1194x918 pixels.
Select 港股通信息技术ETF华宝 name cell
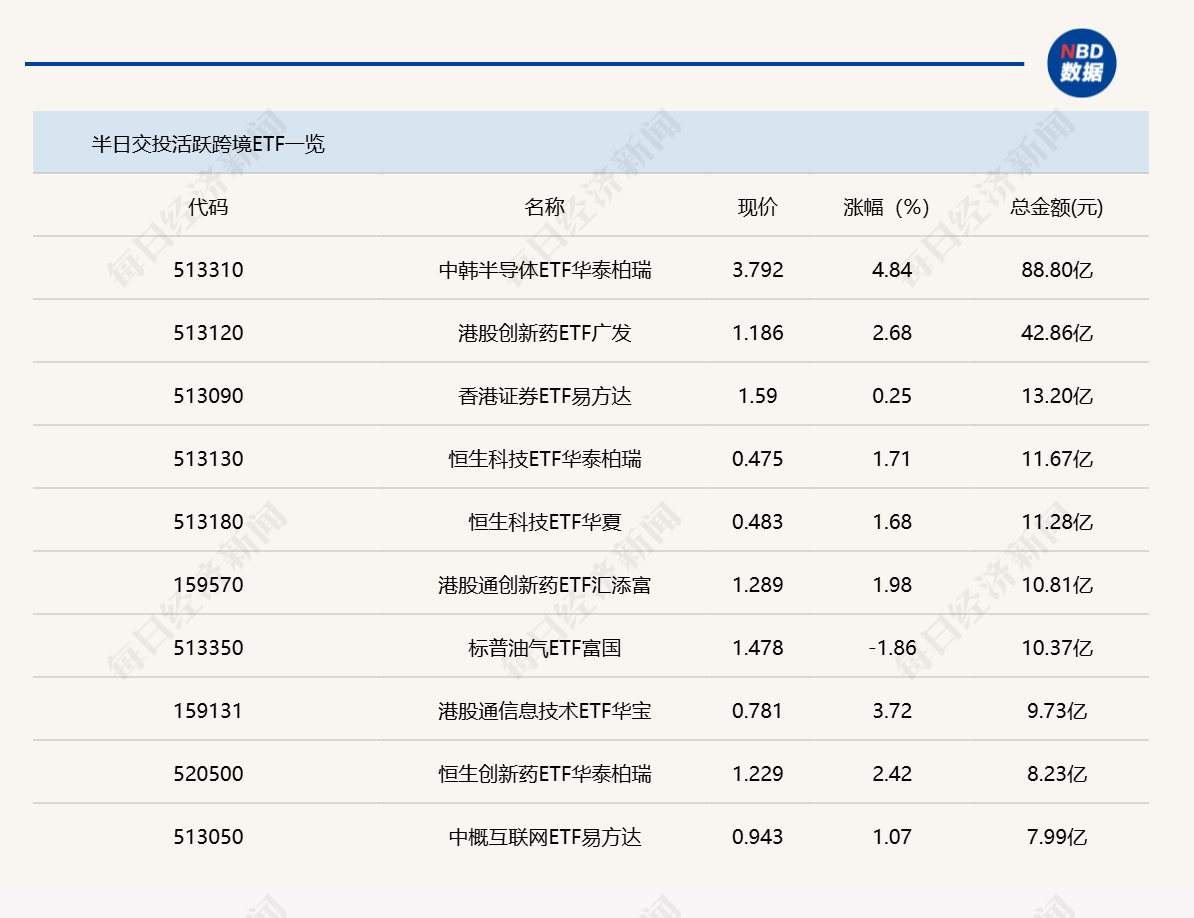coord(544,712)
